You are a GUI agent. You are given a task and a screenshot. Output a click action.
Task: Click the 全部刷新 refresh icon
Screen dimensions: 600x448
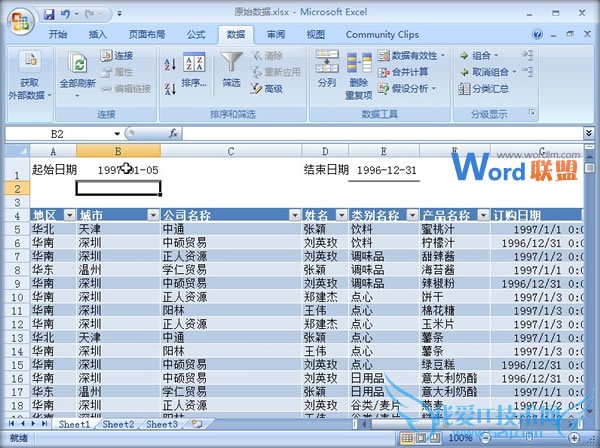[78, 62]
